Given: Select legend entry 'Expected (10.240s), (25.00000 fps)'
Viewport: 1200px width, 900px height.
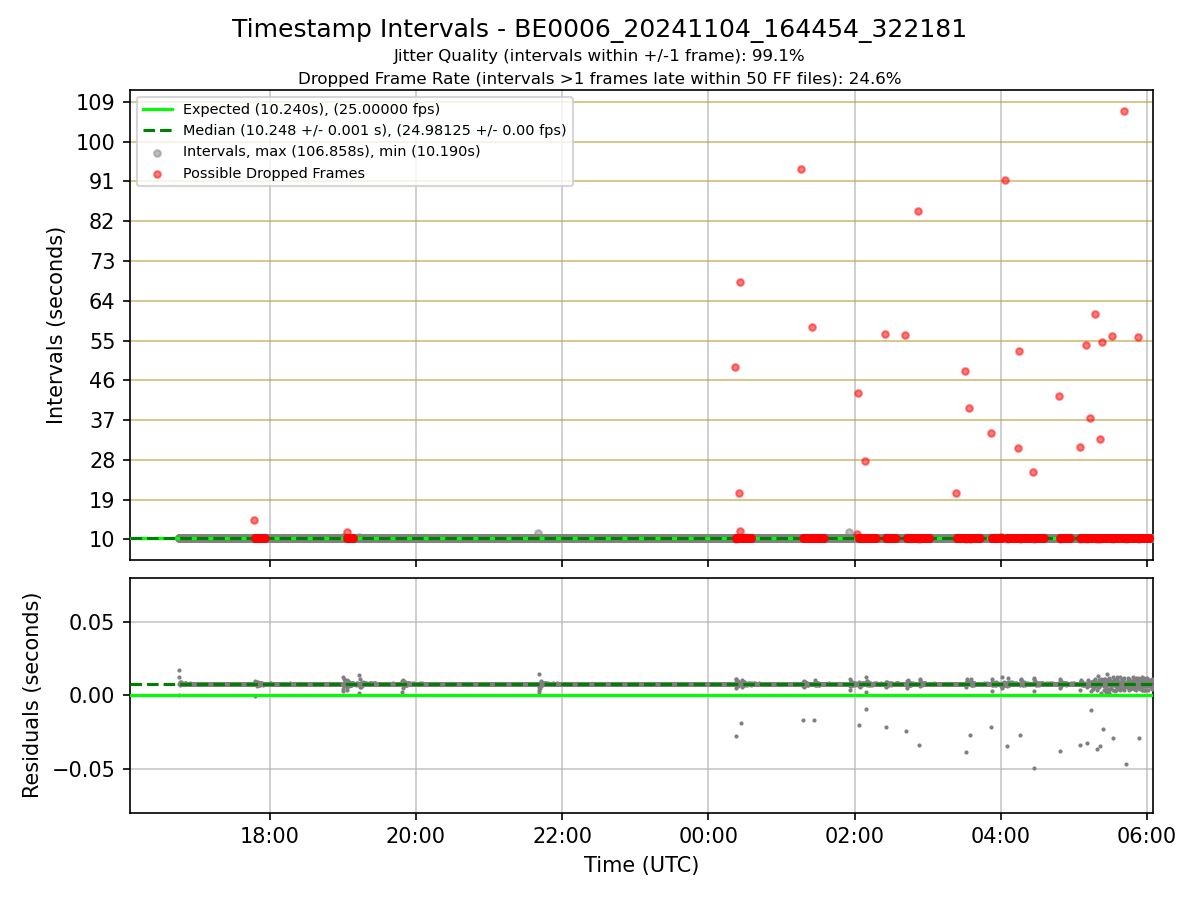Looking at the screenshot, I should coord(311,109).
